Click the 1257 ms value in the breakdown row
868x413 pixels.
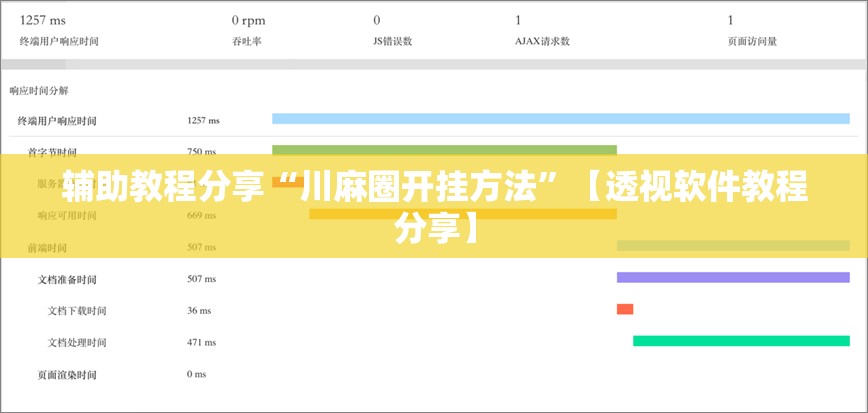(x=203, y=120)
